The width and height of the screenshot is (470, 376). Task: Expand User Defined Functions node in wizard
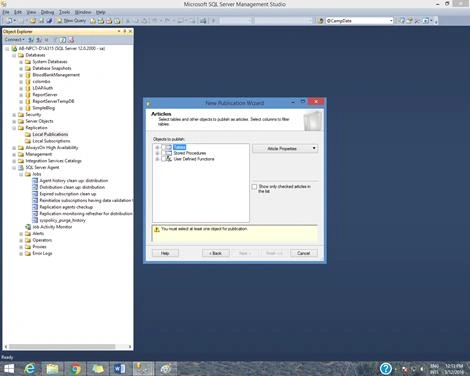(x=157, y=159)
